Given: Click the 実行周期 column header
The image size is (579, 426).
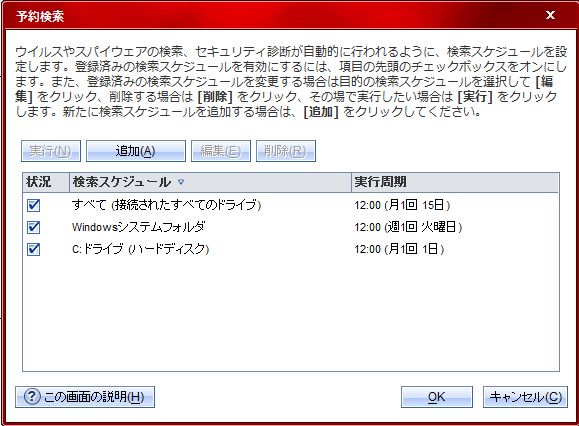Looking at the screenshot, I should (x=455, y=182).
